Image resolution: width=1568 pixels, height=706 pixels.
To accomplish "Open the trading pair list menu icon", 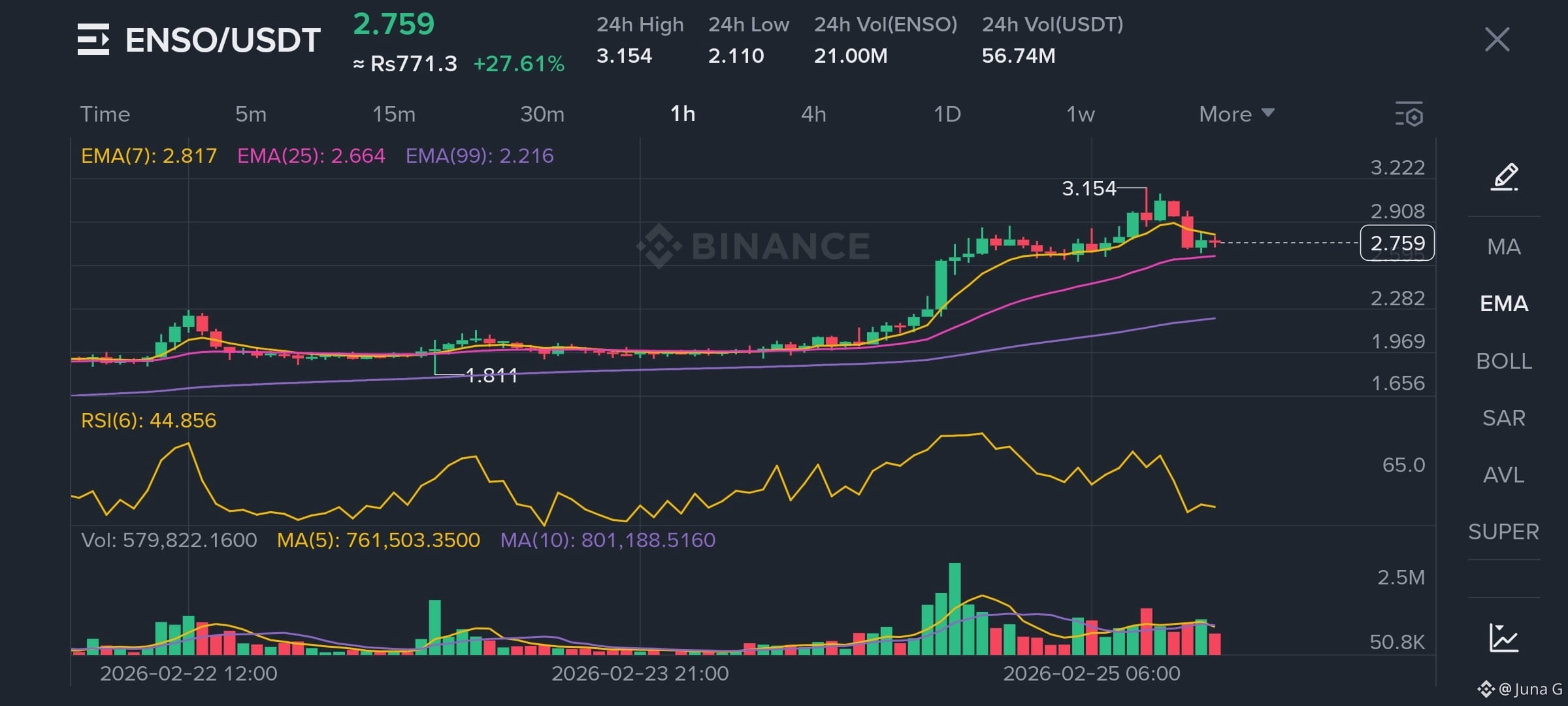I will pos(93,40).
